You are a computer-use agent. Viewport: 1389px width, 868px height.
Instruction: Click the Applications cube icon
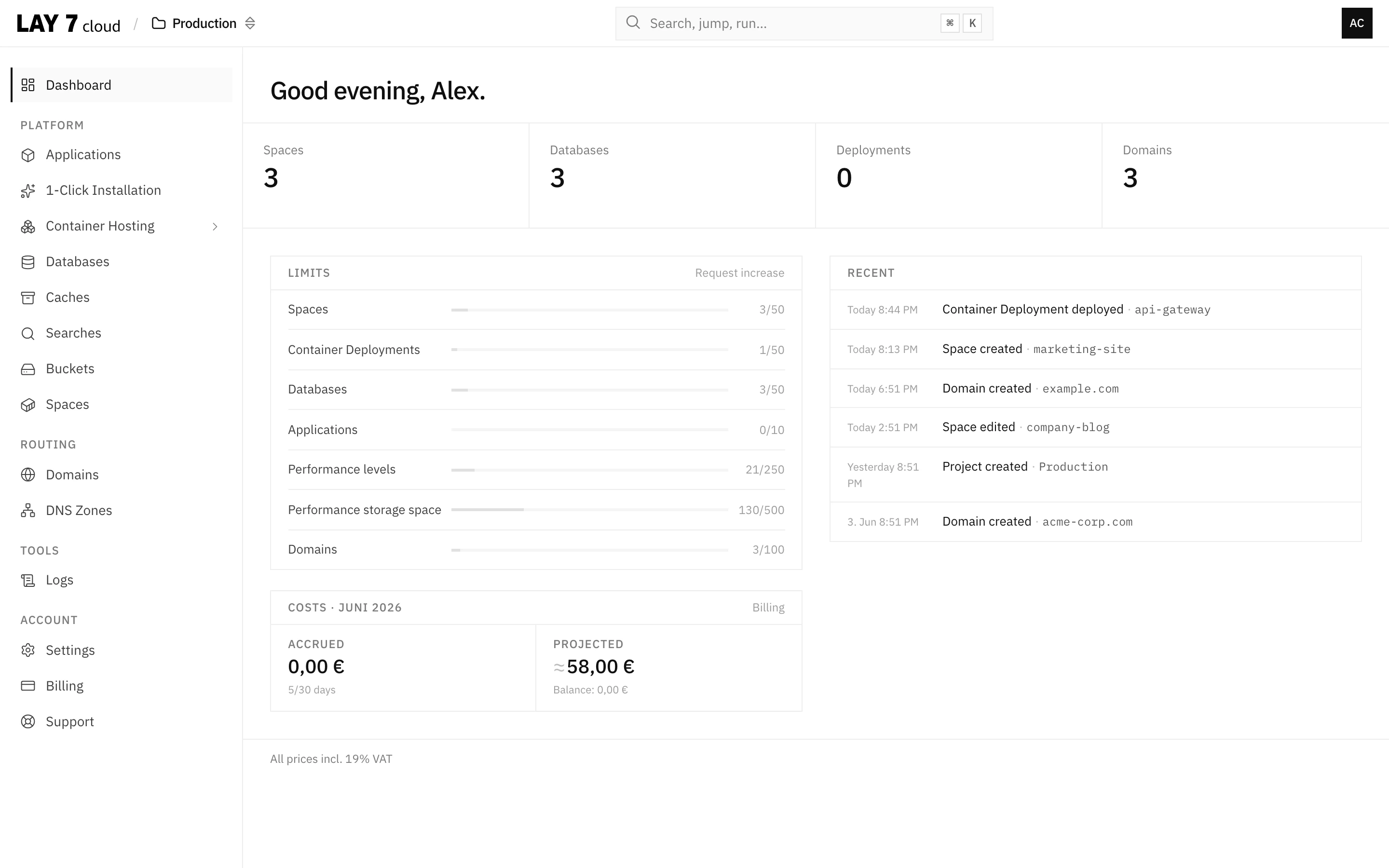point(27,155)
